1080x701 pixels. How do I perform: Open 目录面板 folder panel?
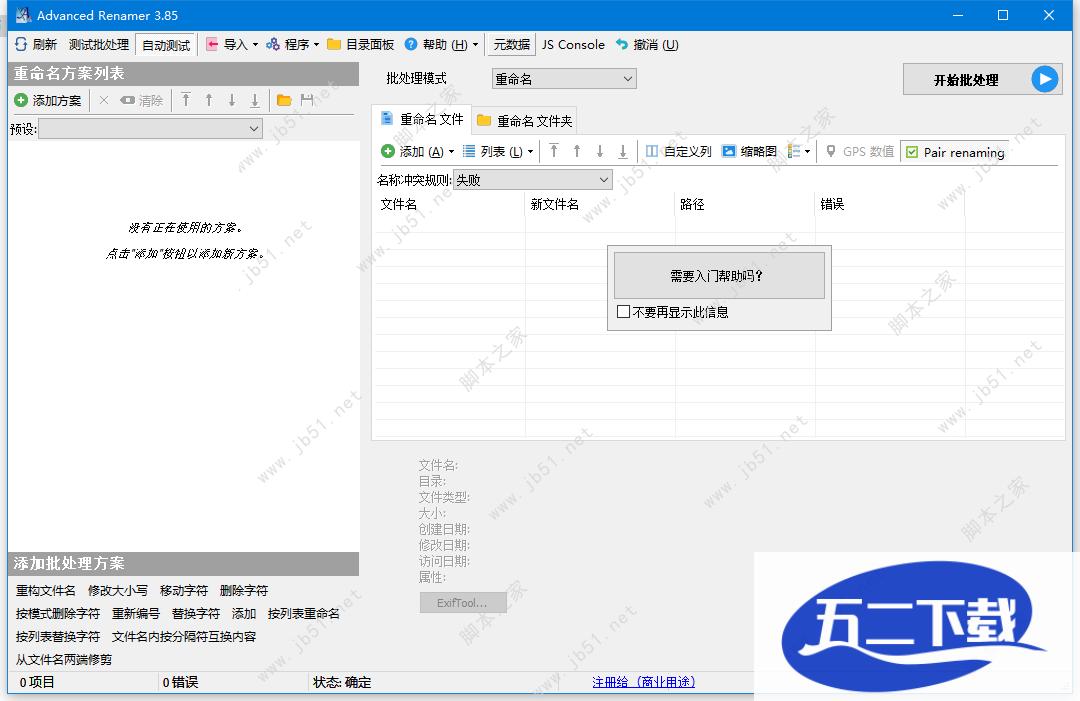(360, 45)
